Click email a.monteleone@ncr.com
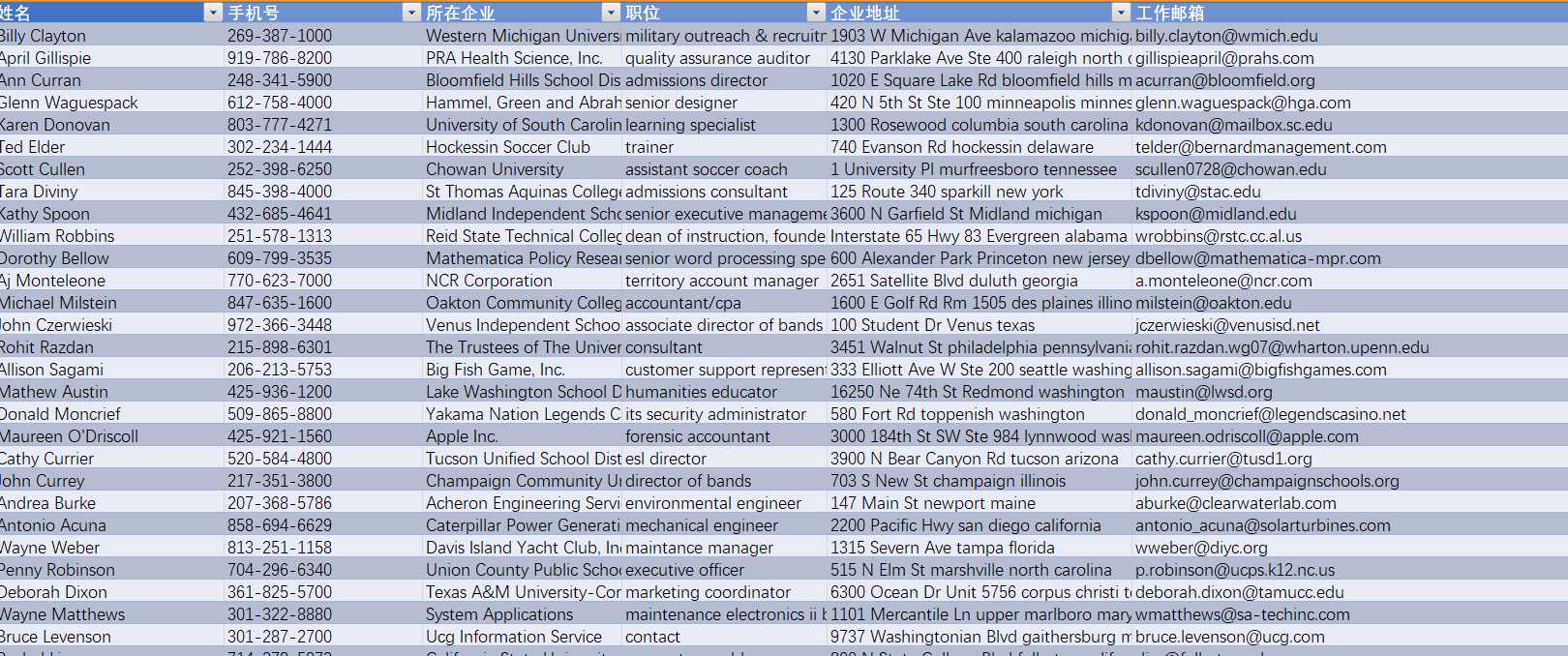This screenshot has width=1568, height=656. tap(1223, 281)
